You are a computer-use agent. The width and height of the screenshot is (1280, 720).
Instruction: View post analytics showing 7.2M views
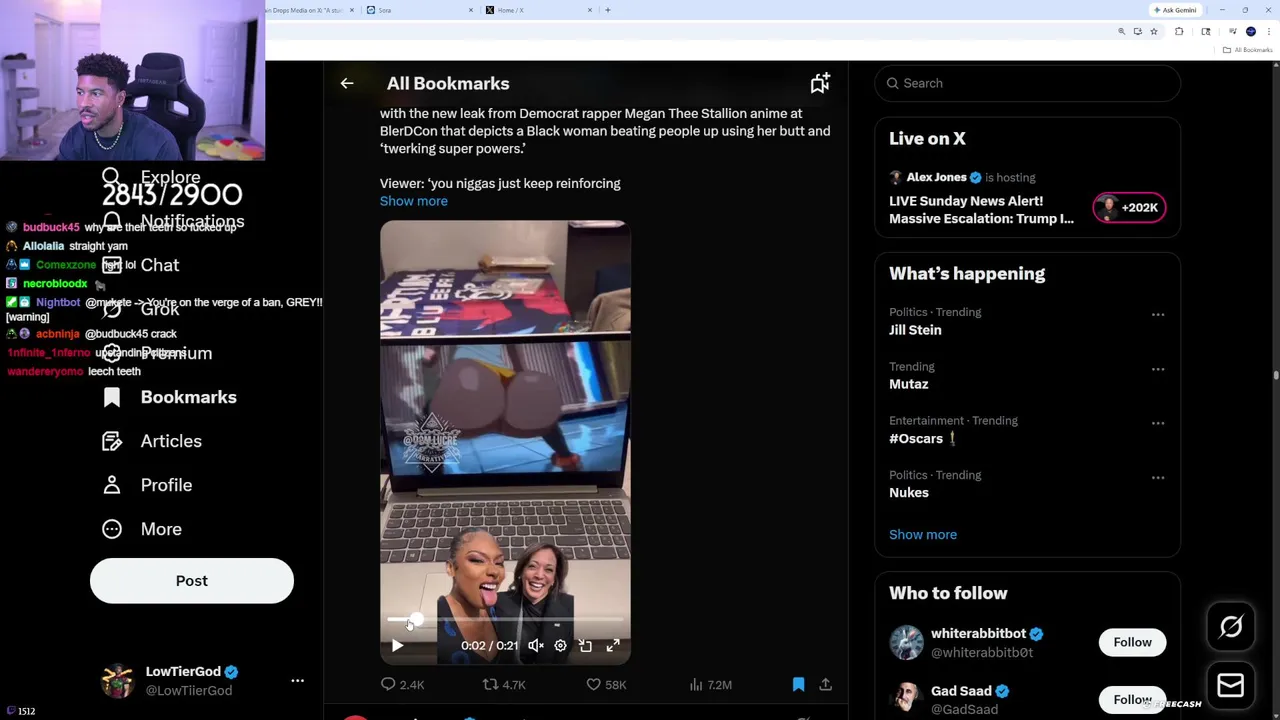[711, 685]
